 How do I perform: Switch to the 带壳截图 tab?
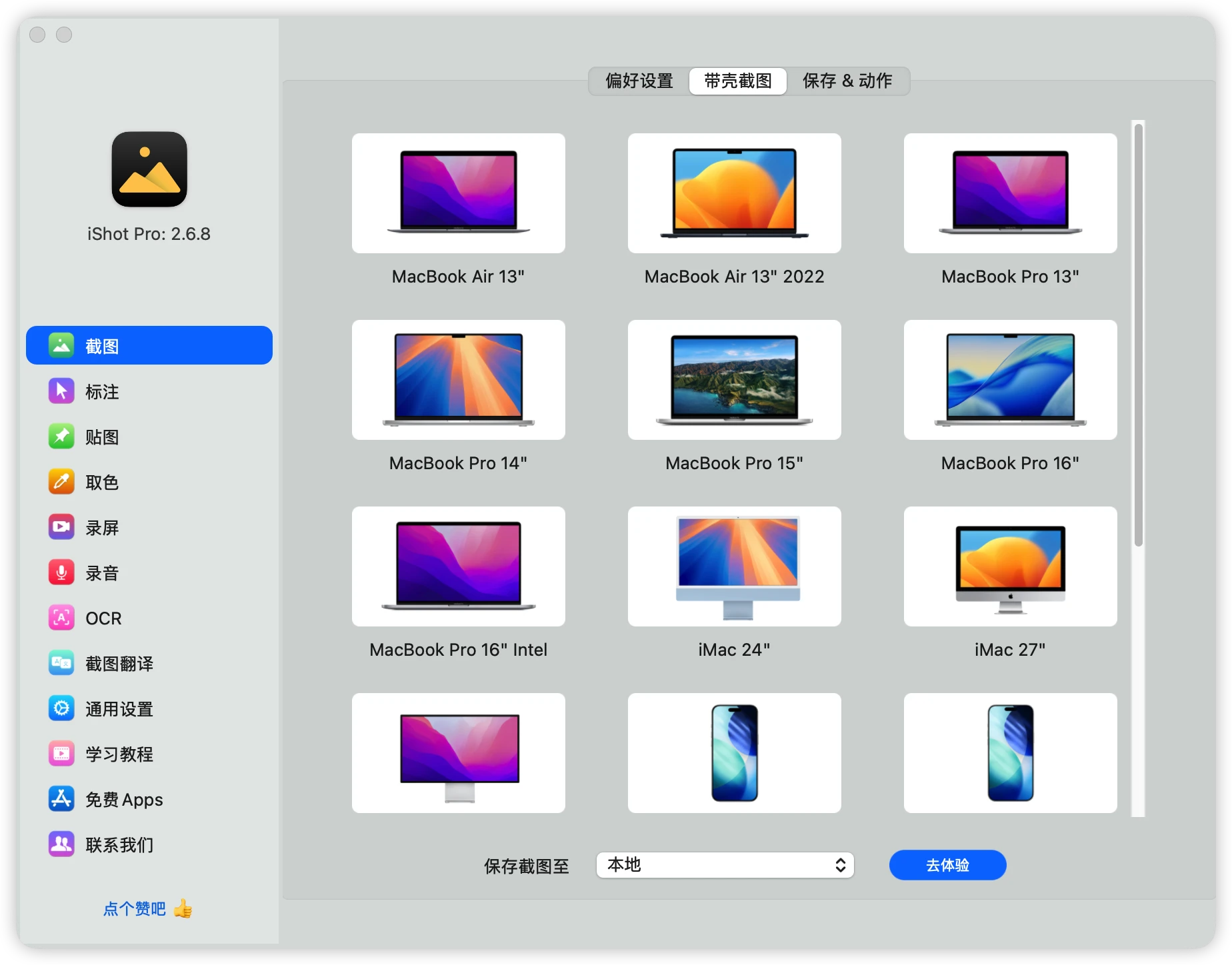(738, 81)
